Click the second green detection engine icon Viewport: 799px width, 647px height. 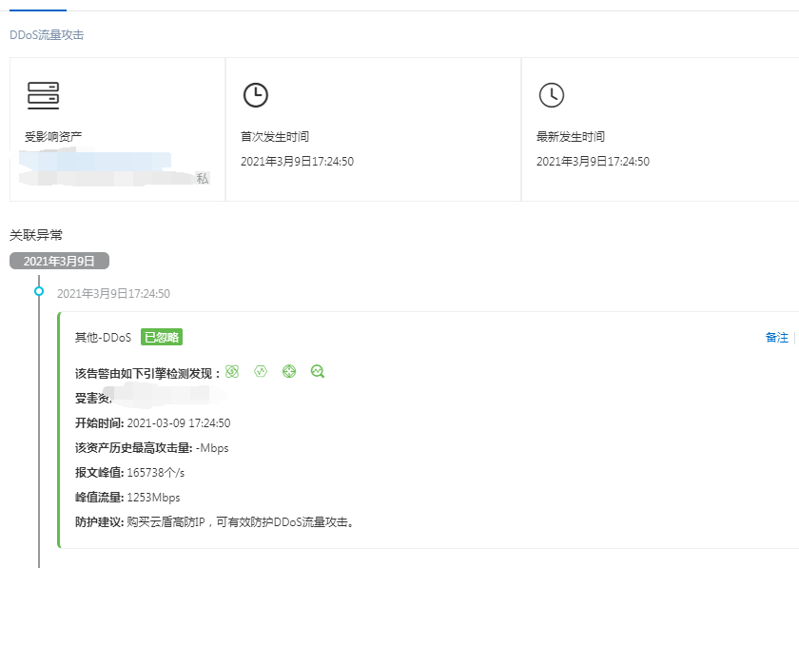[261, 372]
